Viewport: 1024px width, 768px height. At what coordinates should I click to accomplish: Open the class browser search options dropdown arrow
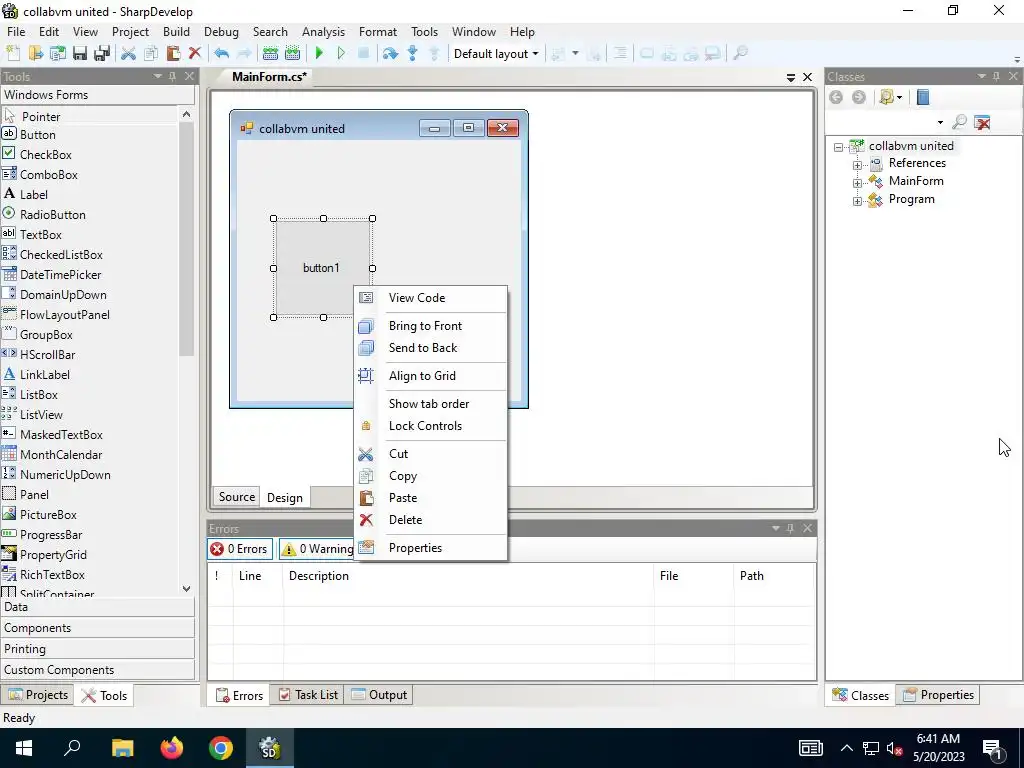coord(899,97)
